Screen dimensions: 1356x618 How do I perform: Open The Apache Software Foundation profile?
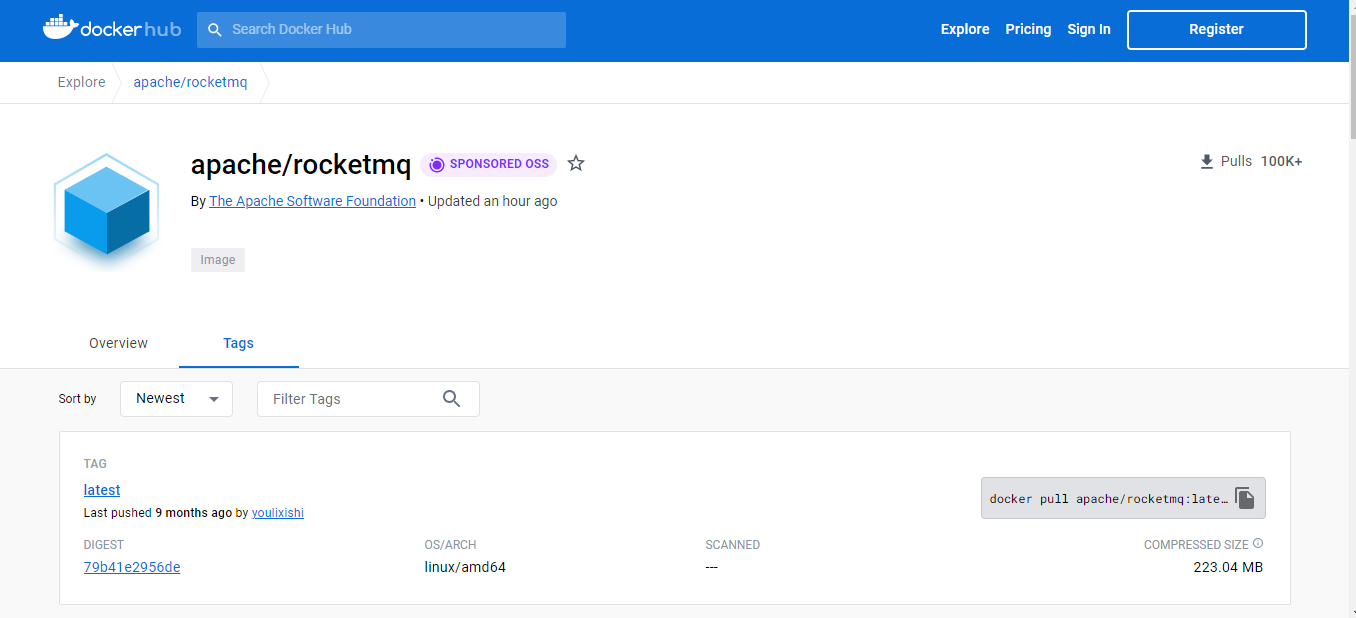[312, 201]
